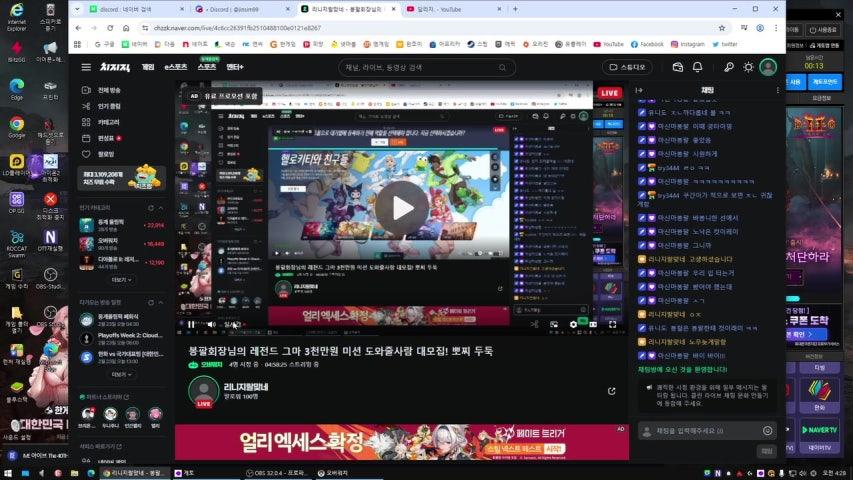Switch to the YouTube browser tab
Viewport: 853px width, 480px height.
[x=455, y=9]
